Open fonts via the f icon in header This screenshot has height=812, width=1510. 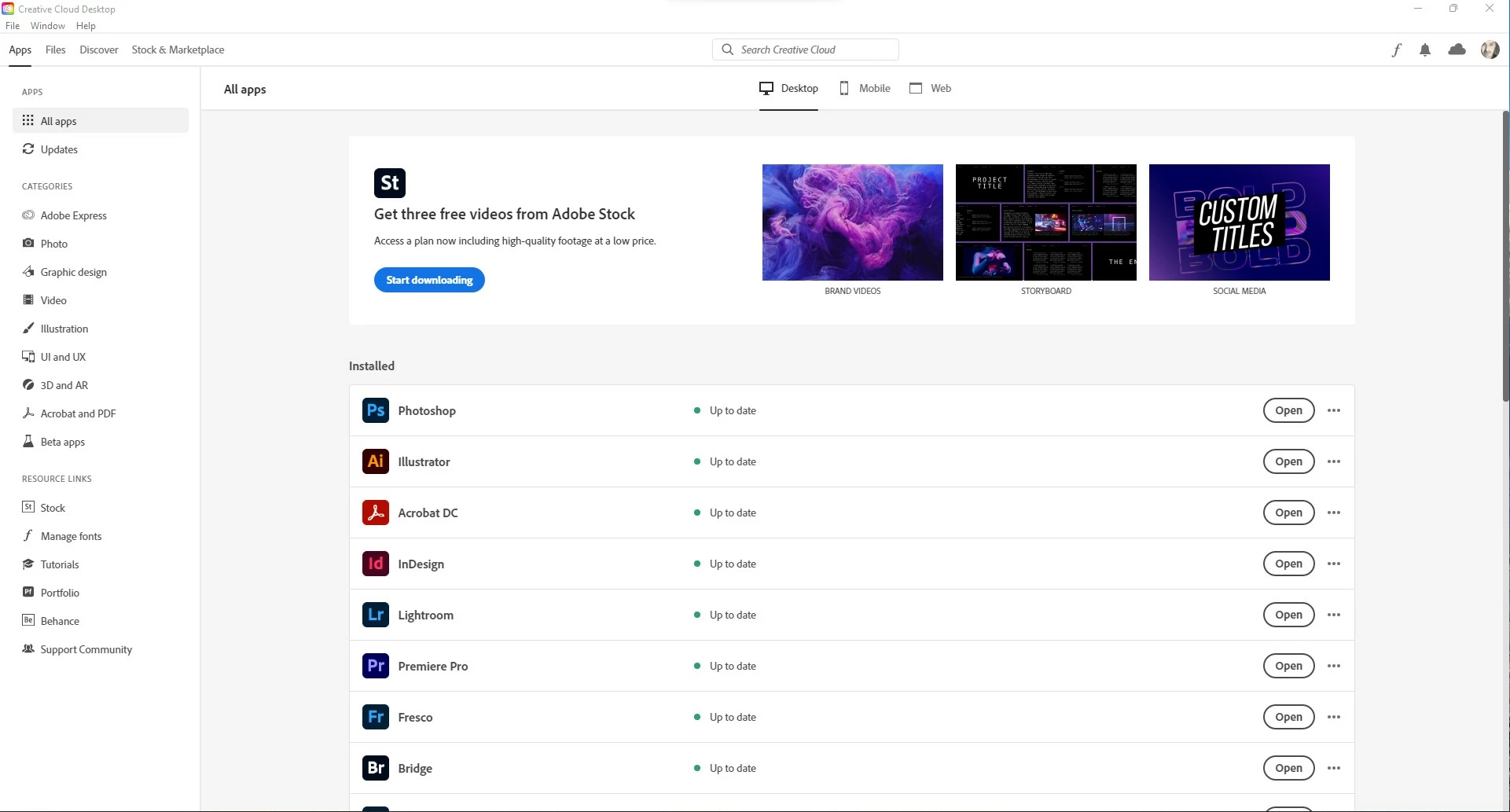pos(1396,50)
